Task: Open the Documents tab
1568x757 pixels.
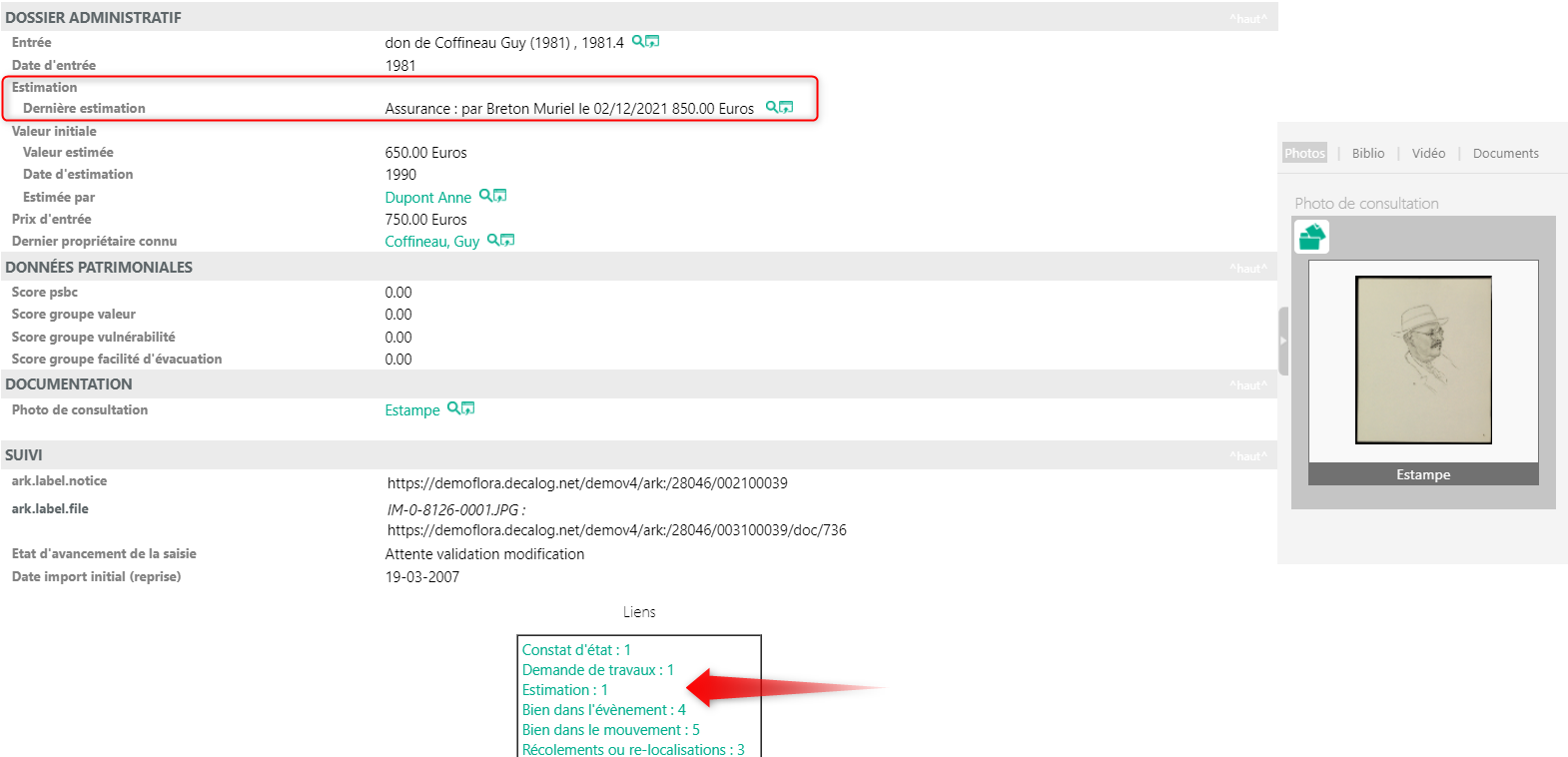Action: [1505, 153]
